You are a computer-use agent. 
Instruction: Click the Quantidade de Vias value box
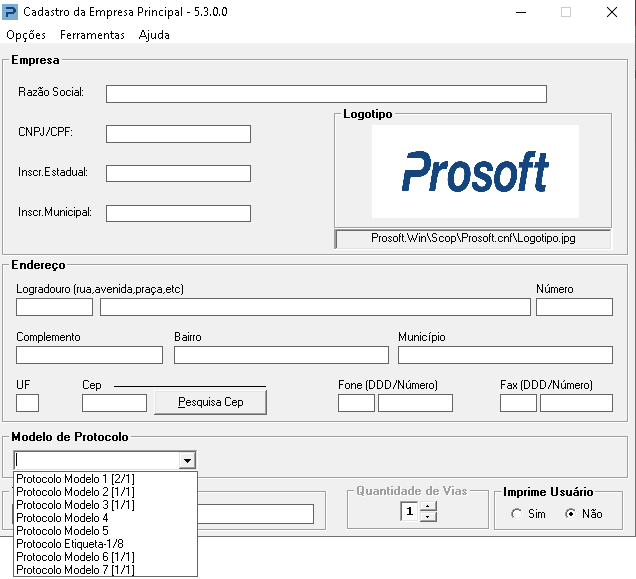tap(409, 511)
